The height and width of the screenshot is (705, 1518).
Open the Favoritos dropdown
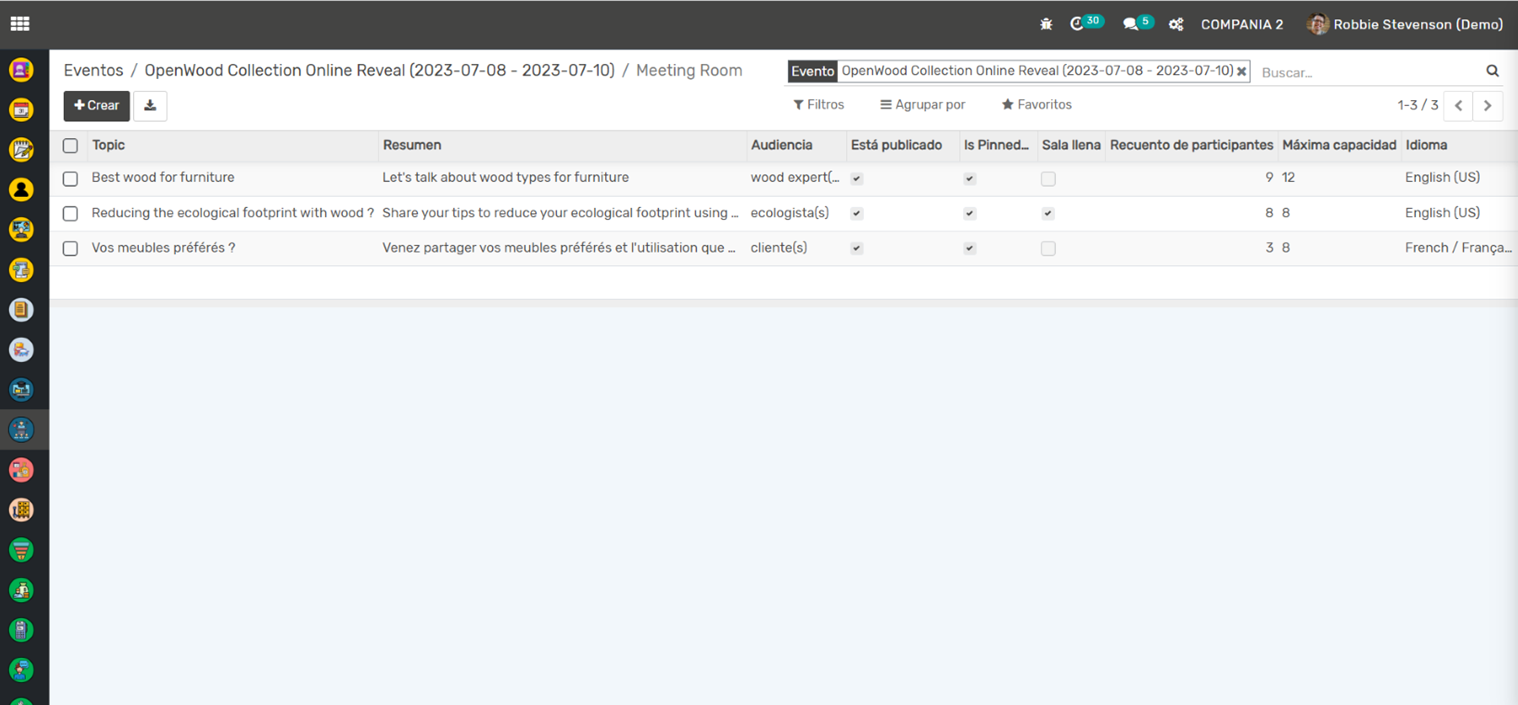1036,105
